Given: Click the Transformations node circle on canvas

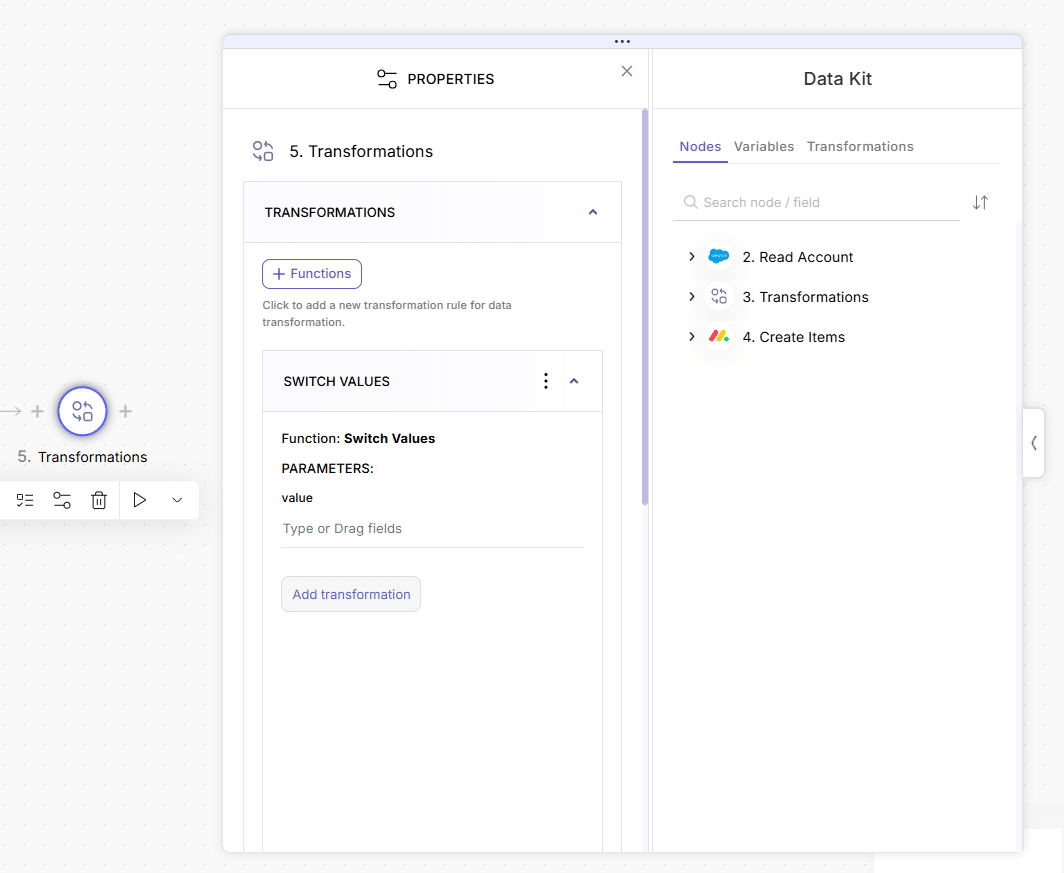Looking at the screenshot, I should pos(82,411).
